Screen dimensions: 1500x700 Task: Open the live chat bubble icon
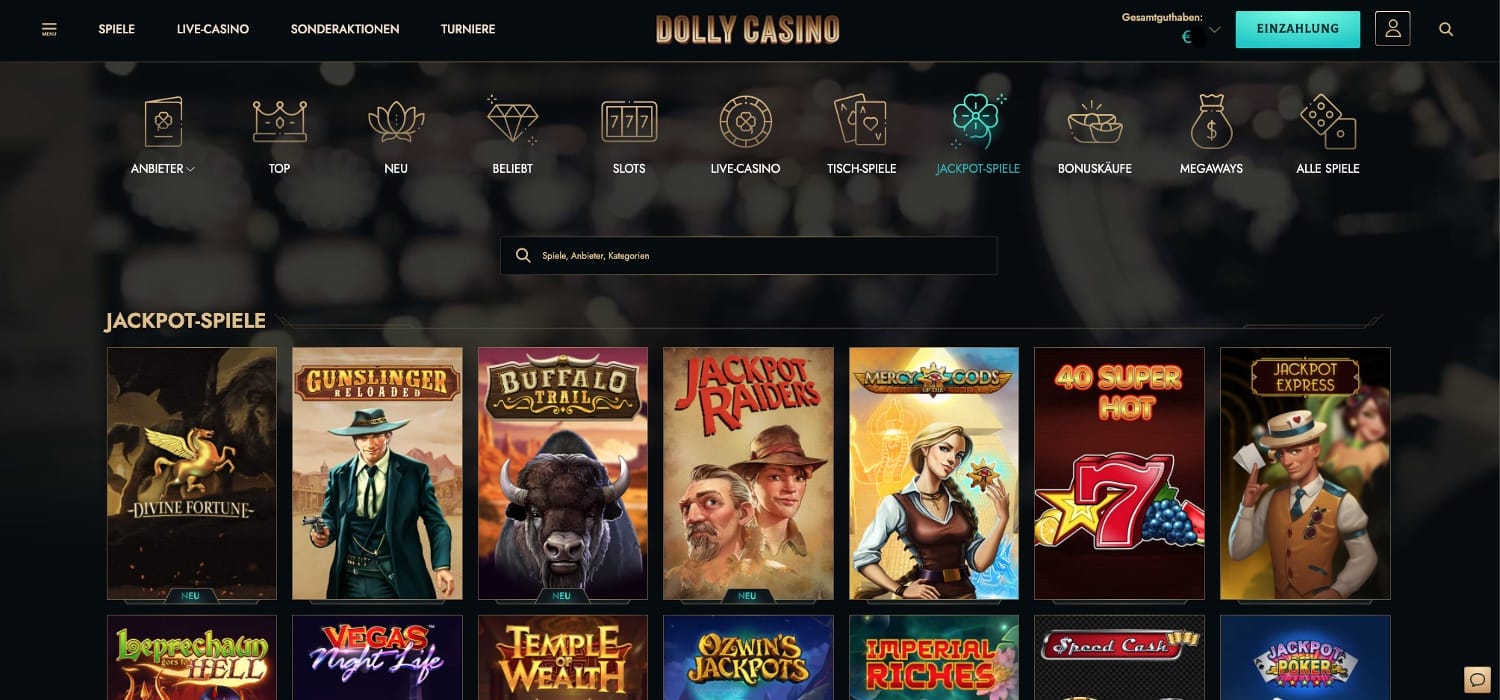pyautogui.click(x=1476, y=679)
